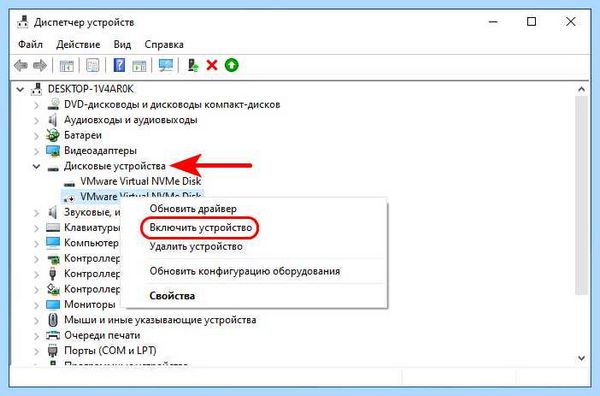This screenshot has width=600, height=396.
Task: Choose Включить устройство from context menu
Action: (201, 228)
